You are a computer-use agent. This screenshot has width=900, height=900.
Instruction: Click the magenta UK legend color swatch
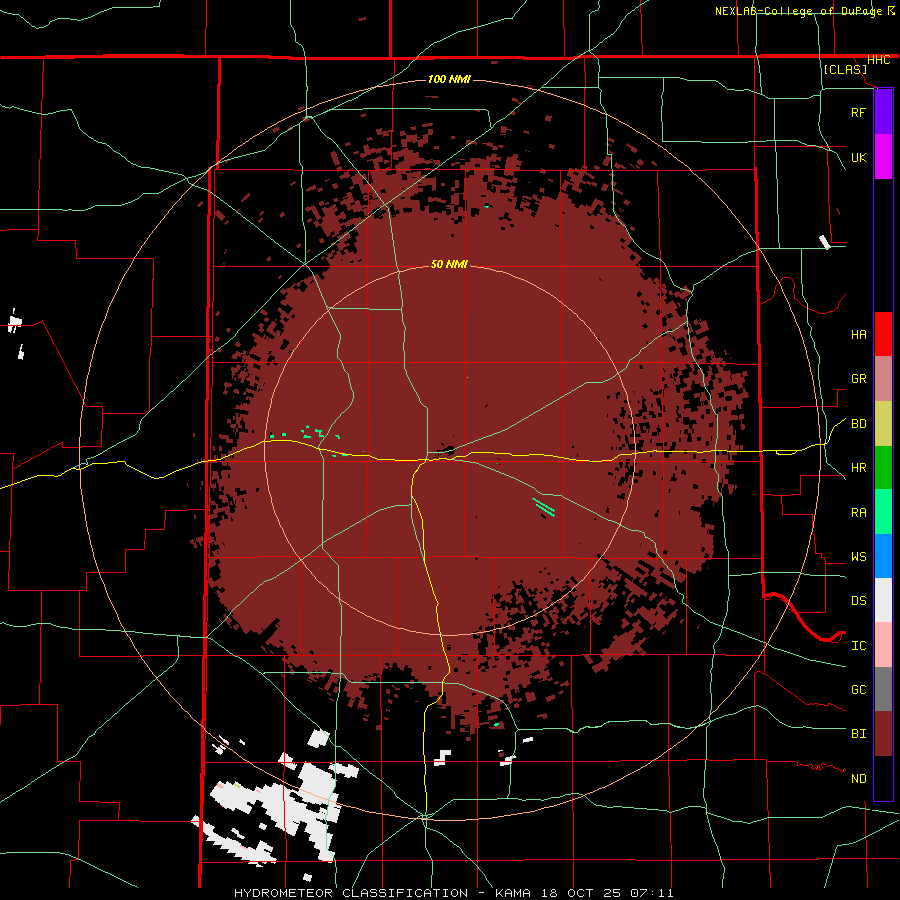(x=883, y=157)
